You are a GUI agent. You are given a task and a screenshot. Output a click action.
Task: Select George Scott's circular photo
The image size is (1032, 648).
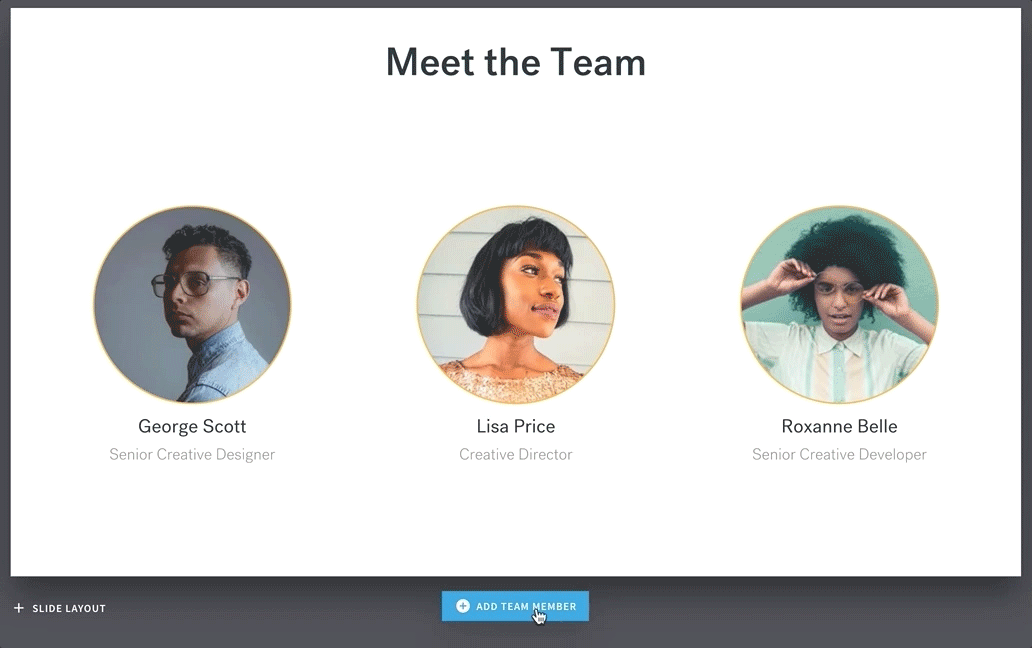[192, 305]
